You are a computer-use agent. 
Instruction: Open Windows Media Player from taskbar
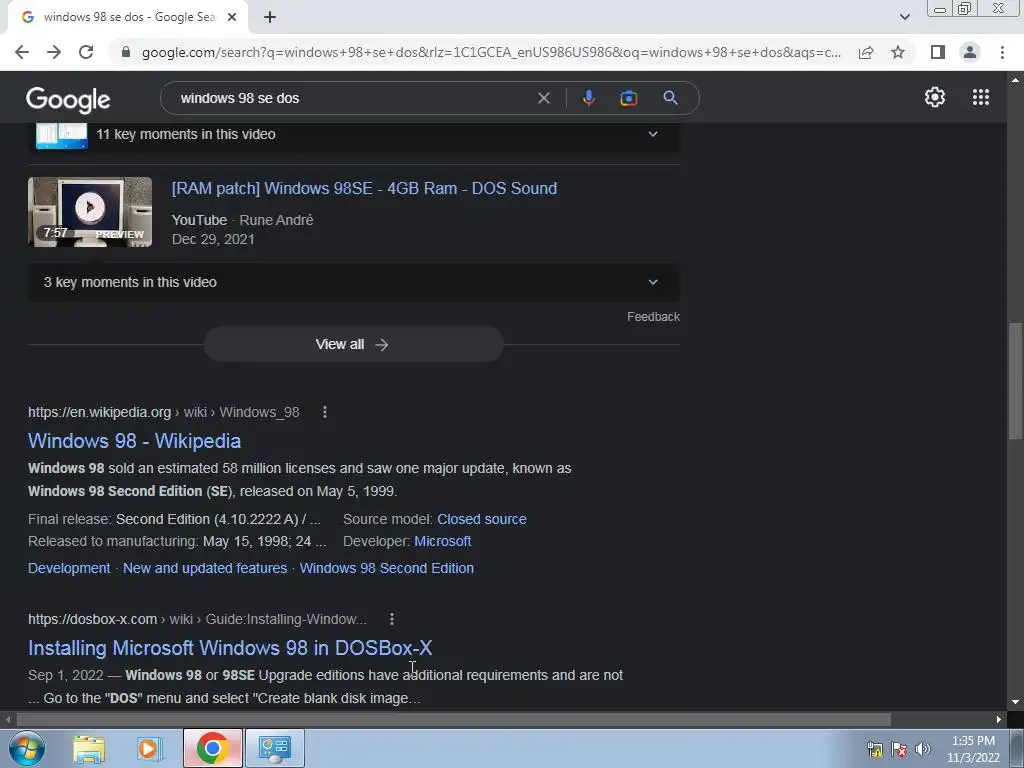(x=150, y=748)
